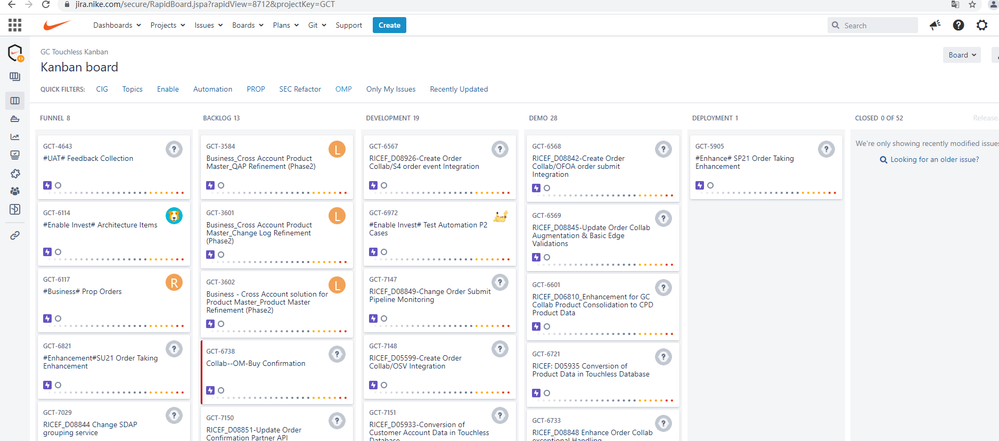Viewport: 999px width, 441px height.
Task: Go back in browser history
Action: click(10, 4)
